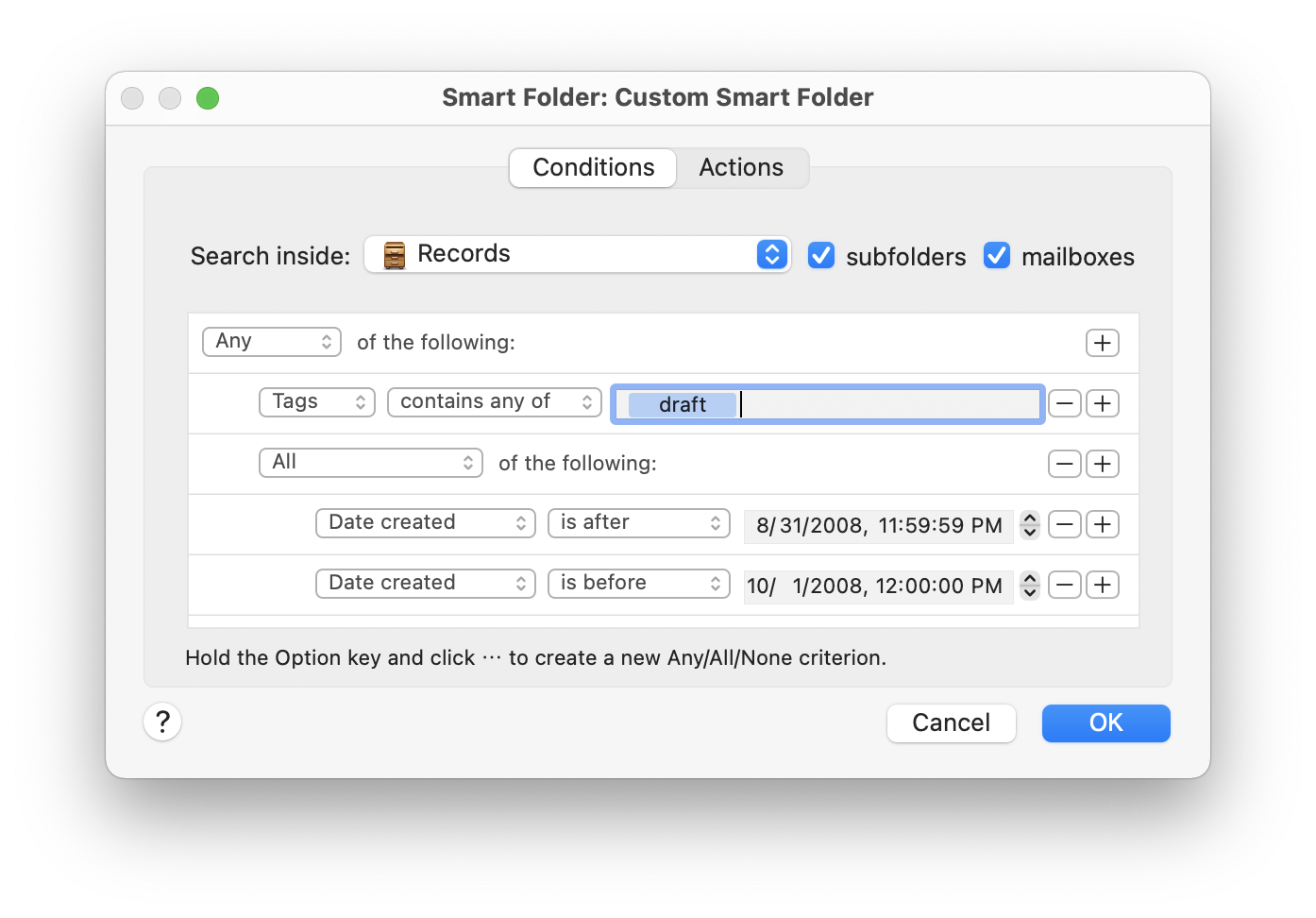This screenshot has height=918, width=1316.
Task: Click the date stepper for 10/1/2008
Action: point(1030,585)
